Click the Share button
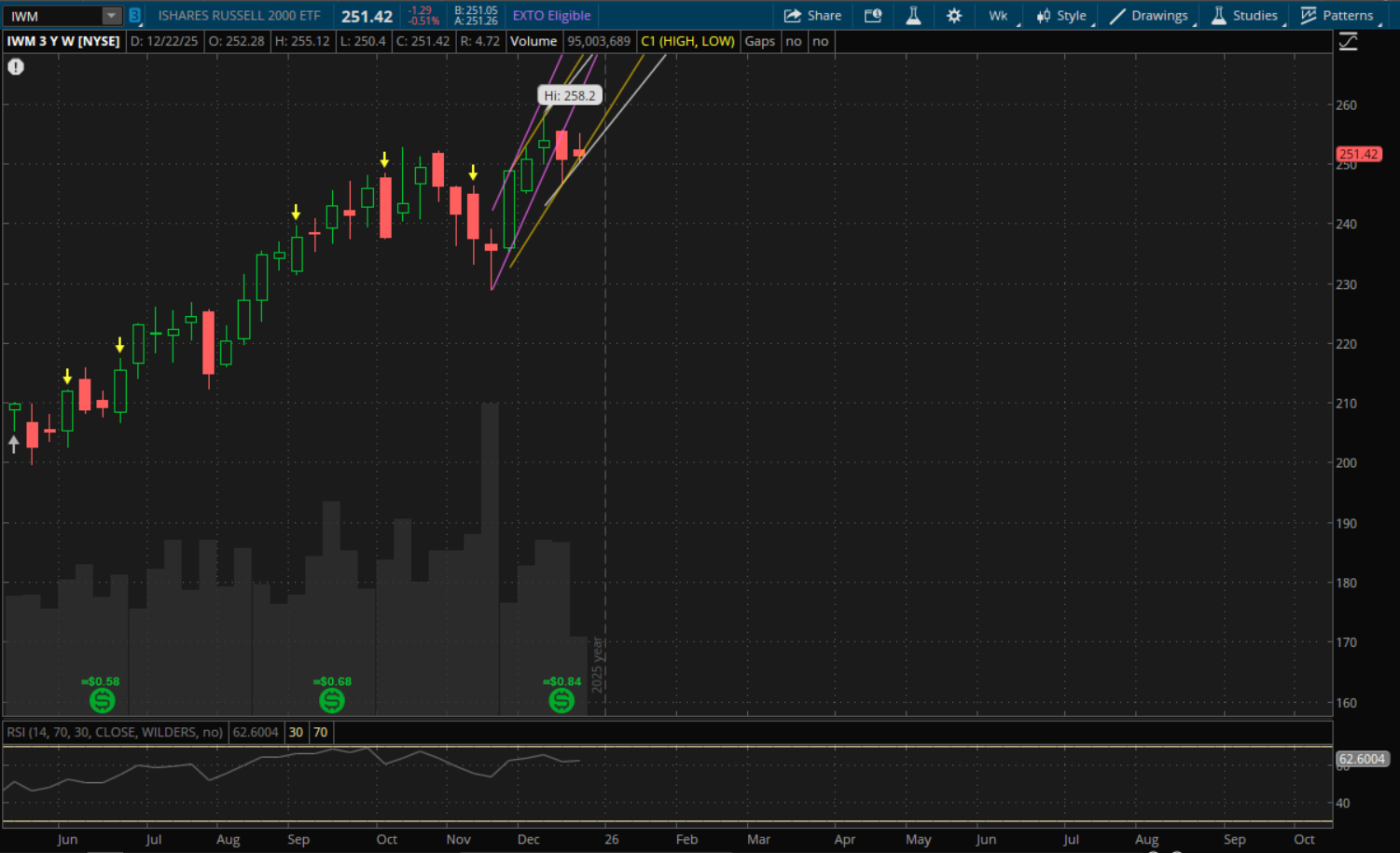Viewport: 1400px width, 853px height. click(x=812, y=16)
